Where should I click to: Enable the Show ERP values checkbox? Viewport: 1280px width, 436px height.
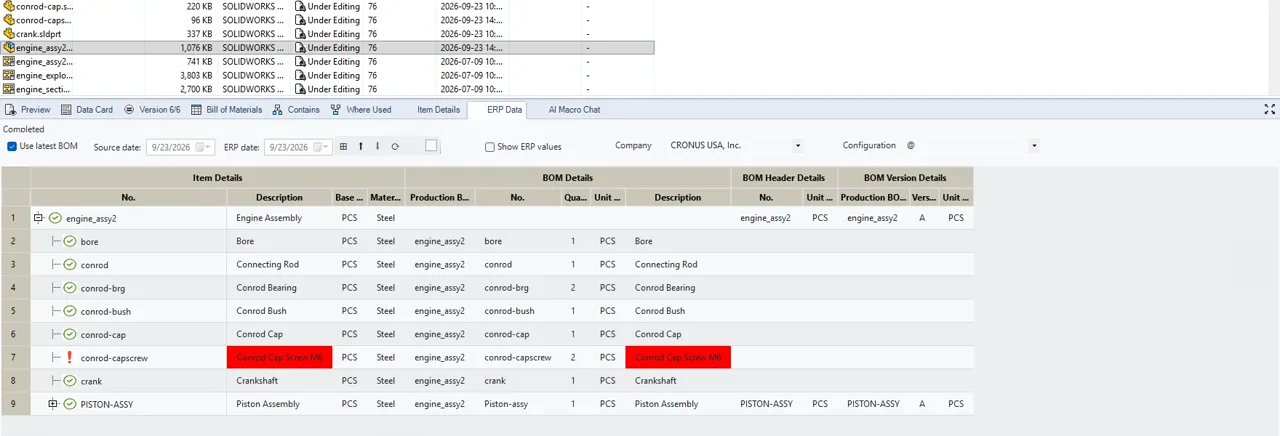(x=490, y=147)
